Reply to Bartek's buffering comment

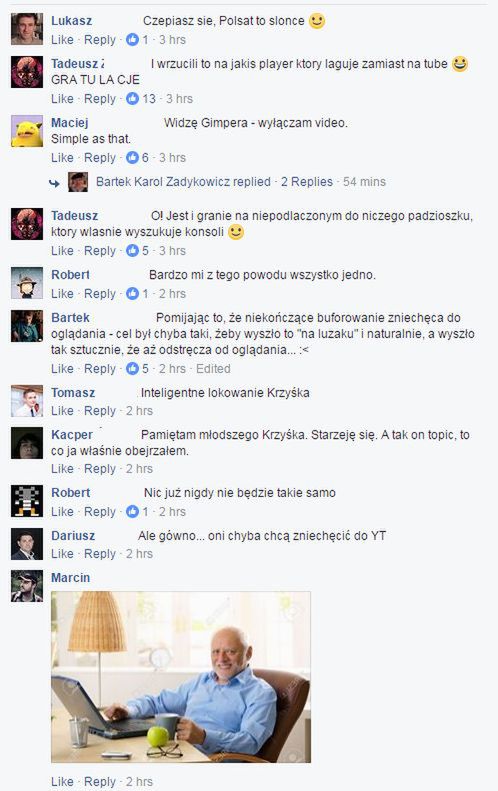point(100,369)
